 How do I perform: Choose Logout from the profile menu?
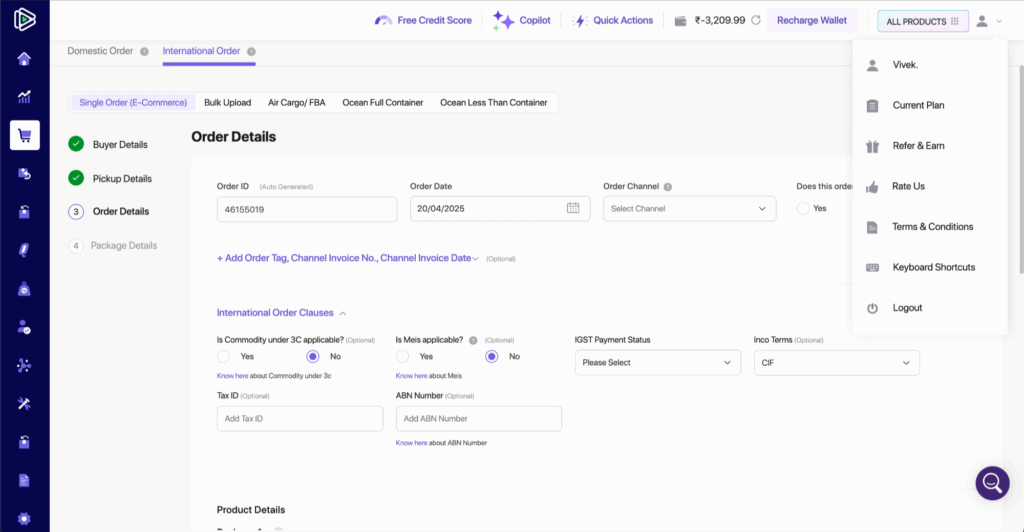click(x=907, y=308)
